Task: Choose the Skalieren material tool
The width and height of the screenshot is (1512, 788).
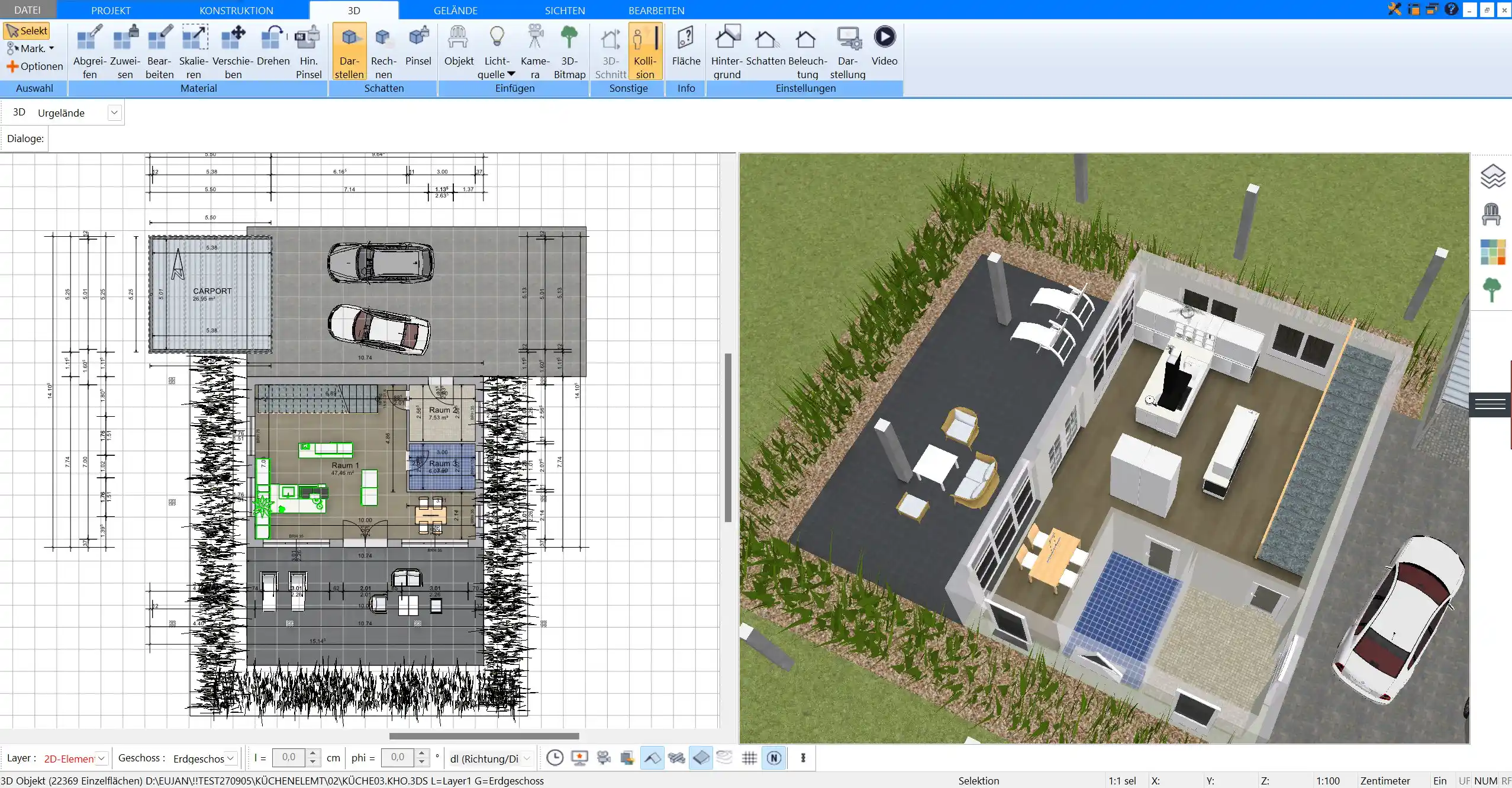Action: point(194,52)
